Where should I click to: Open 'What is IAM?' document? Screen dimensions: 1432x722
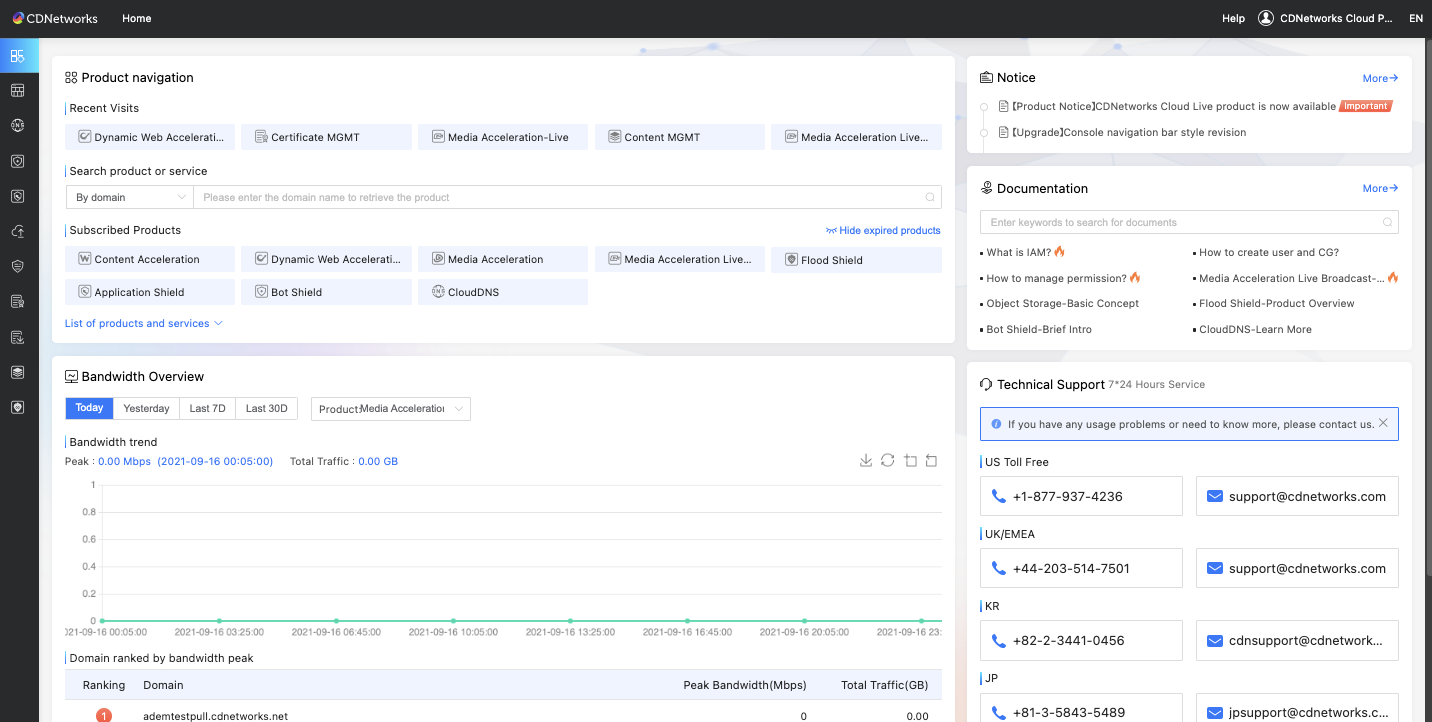[x=1018, y=252]
